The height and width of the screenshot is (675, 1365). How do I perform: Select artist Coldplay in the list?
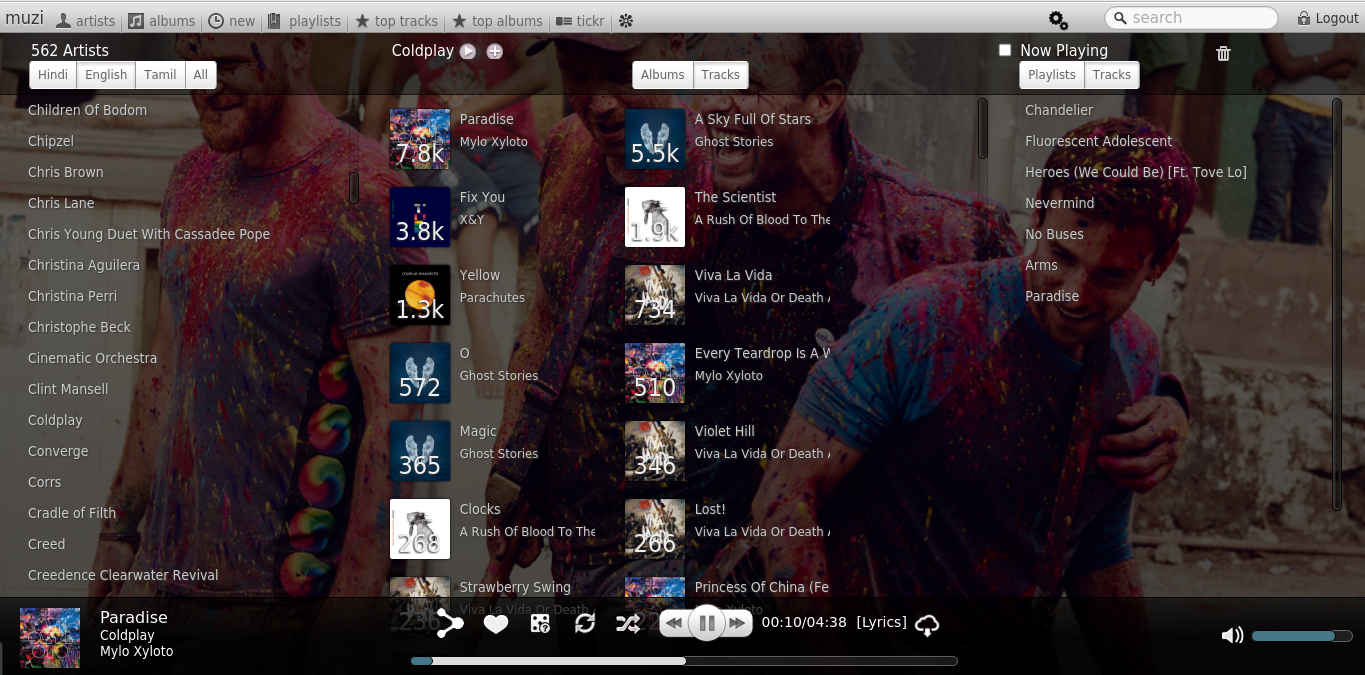click(55, 420)
